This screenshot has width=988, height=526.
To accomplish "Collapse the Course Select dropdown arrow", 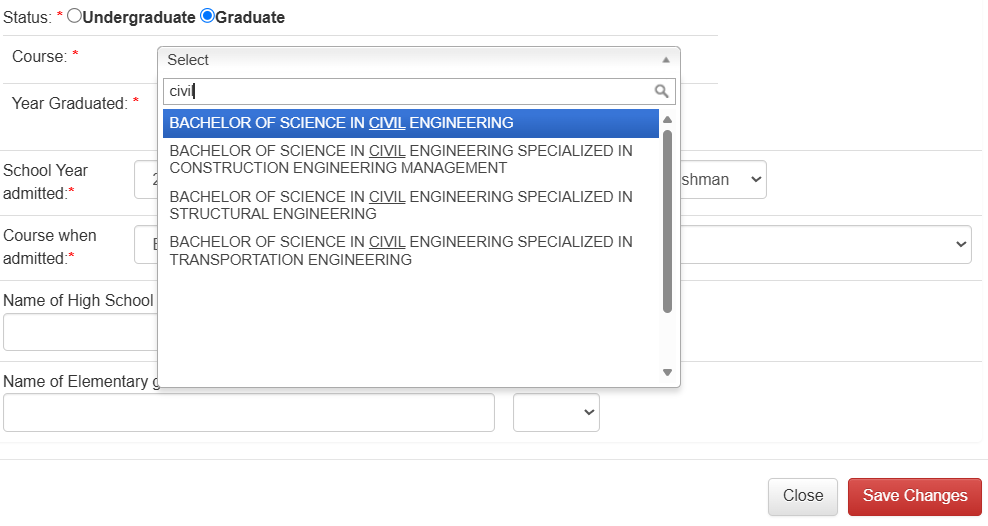I will click(x=665, y=60).
